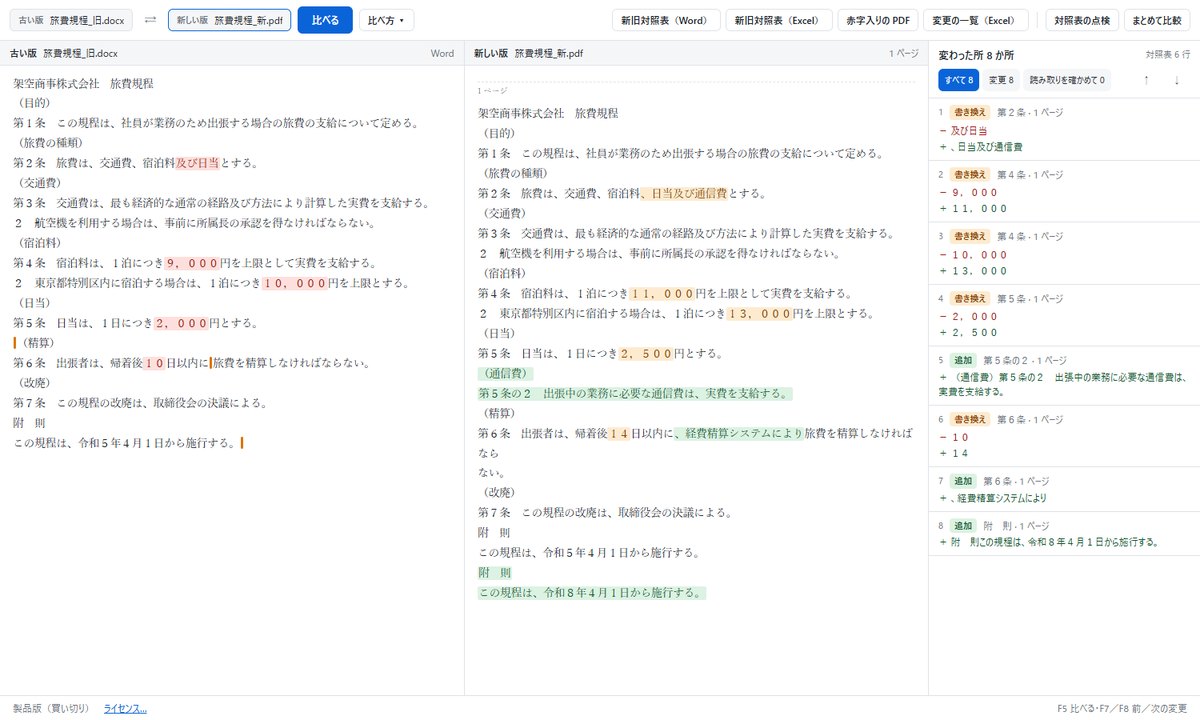The width and height of the screenshot is (1200, 720).
Task: Click highlighted 及び日当 in old version
Action: 197,163
